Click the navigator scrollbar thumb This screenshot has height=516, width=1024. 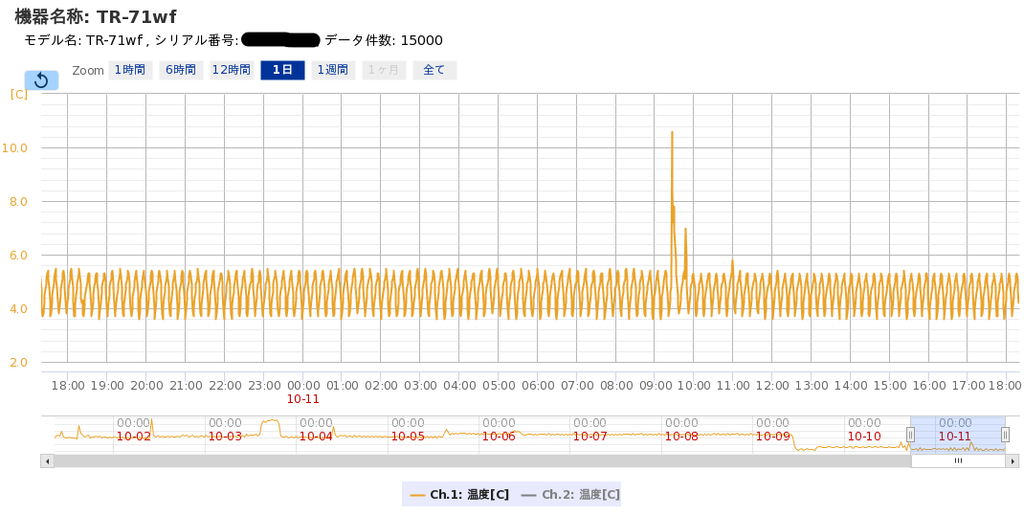(958, 460)
